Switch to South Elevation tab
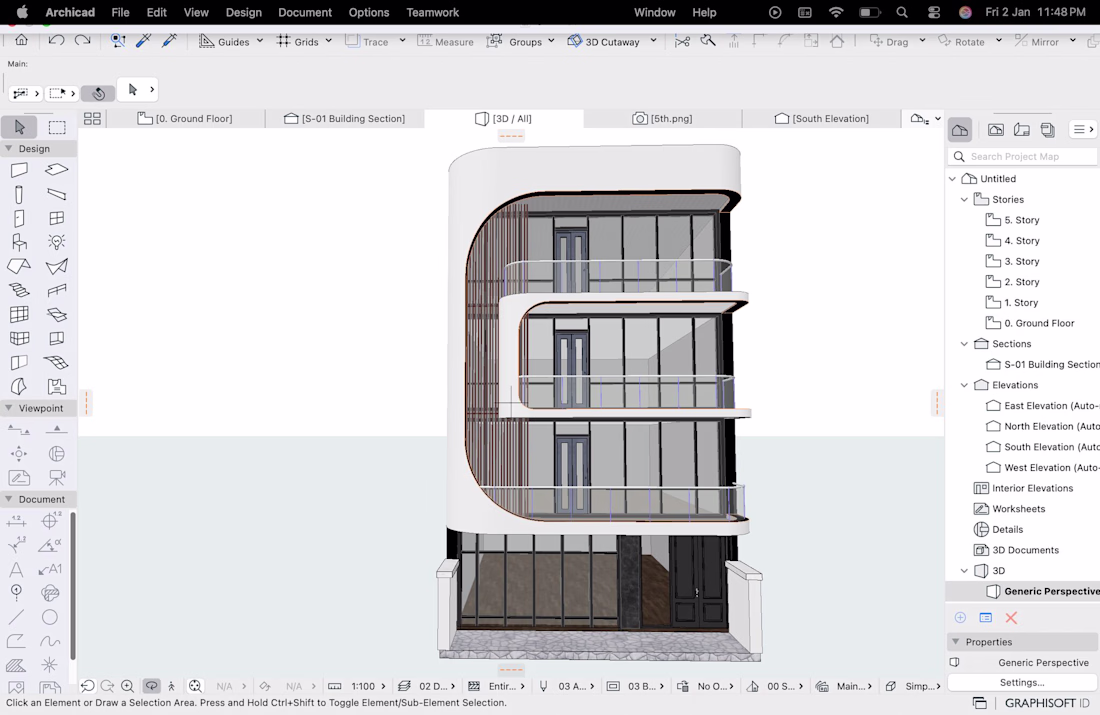The height and width of the screenshot is (715, 1100). tap(821, 119)
